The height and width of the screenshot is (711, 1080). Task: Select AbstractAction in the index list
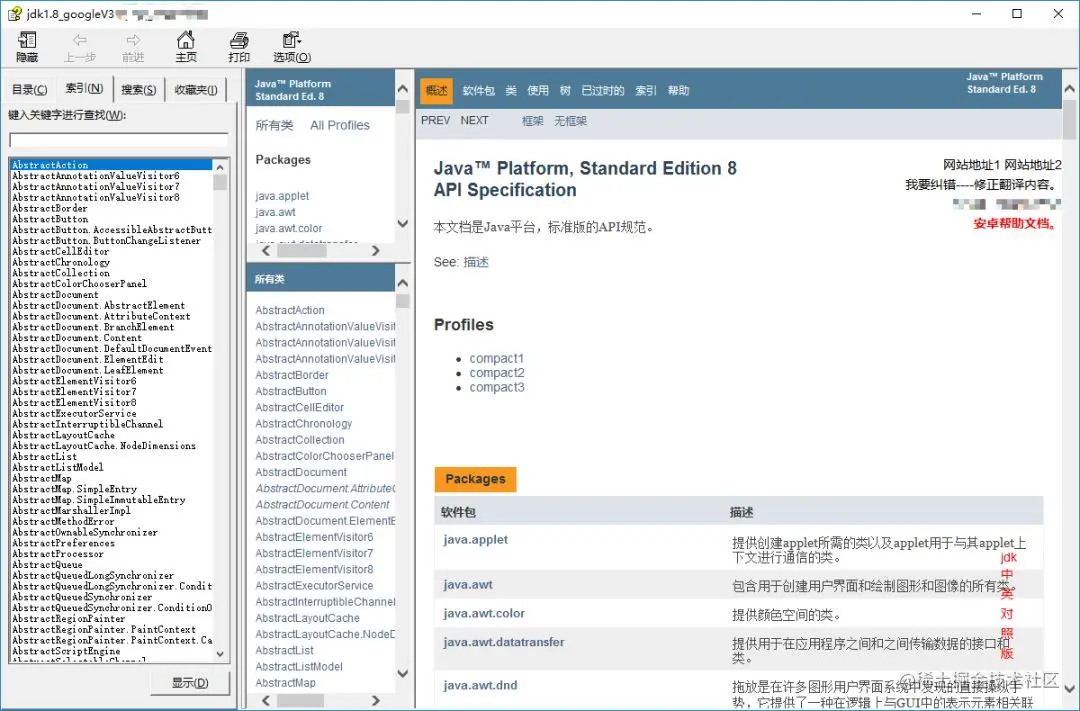click(112, 165)
